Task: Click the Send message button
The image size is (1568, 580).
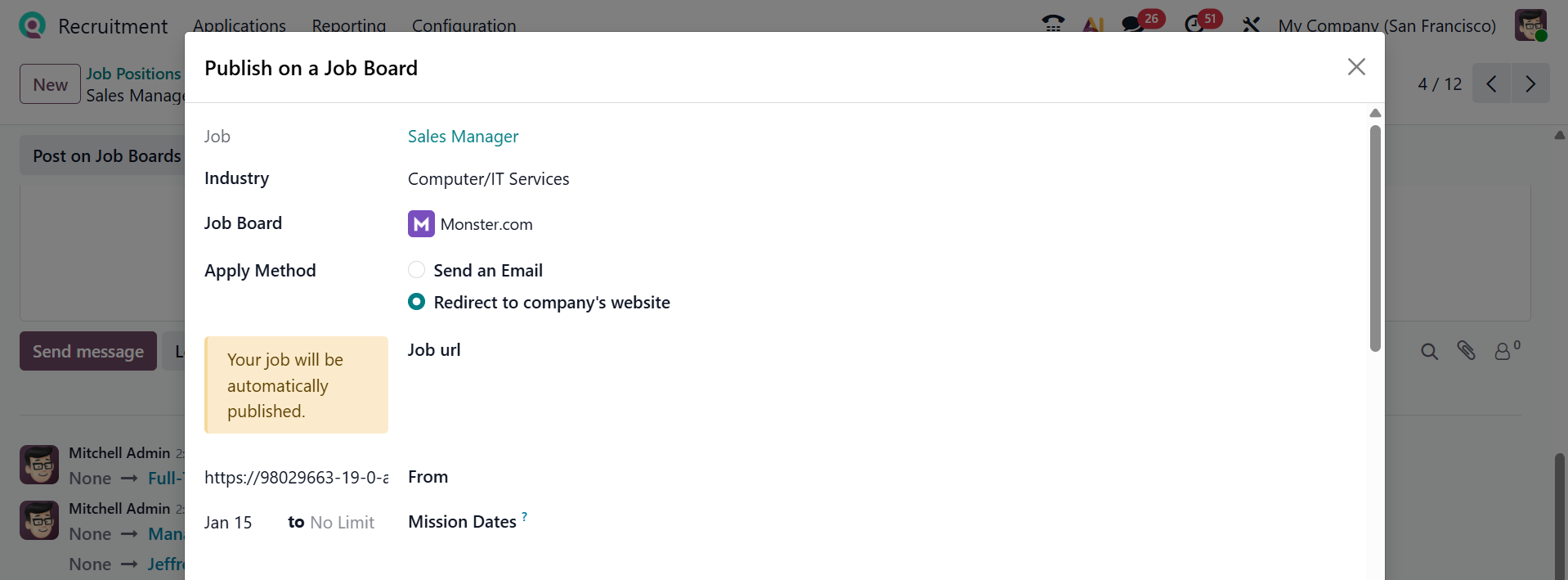Action: point(88,351)
